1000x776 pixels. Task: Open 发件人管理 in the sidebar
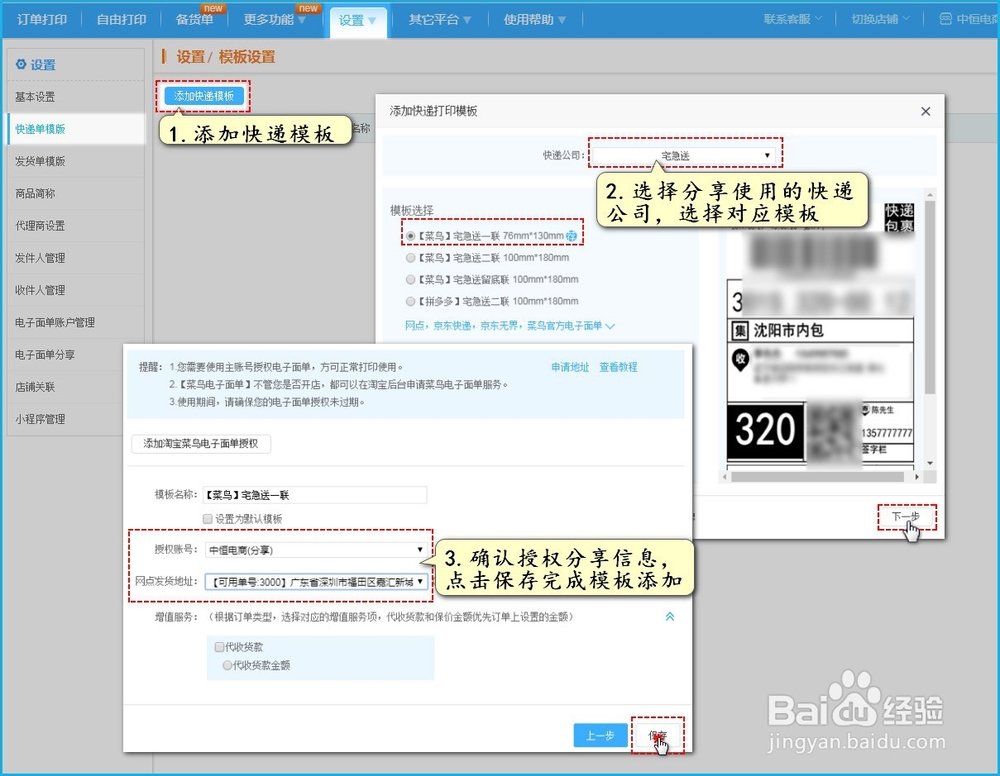click(75, 258)
